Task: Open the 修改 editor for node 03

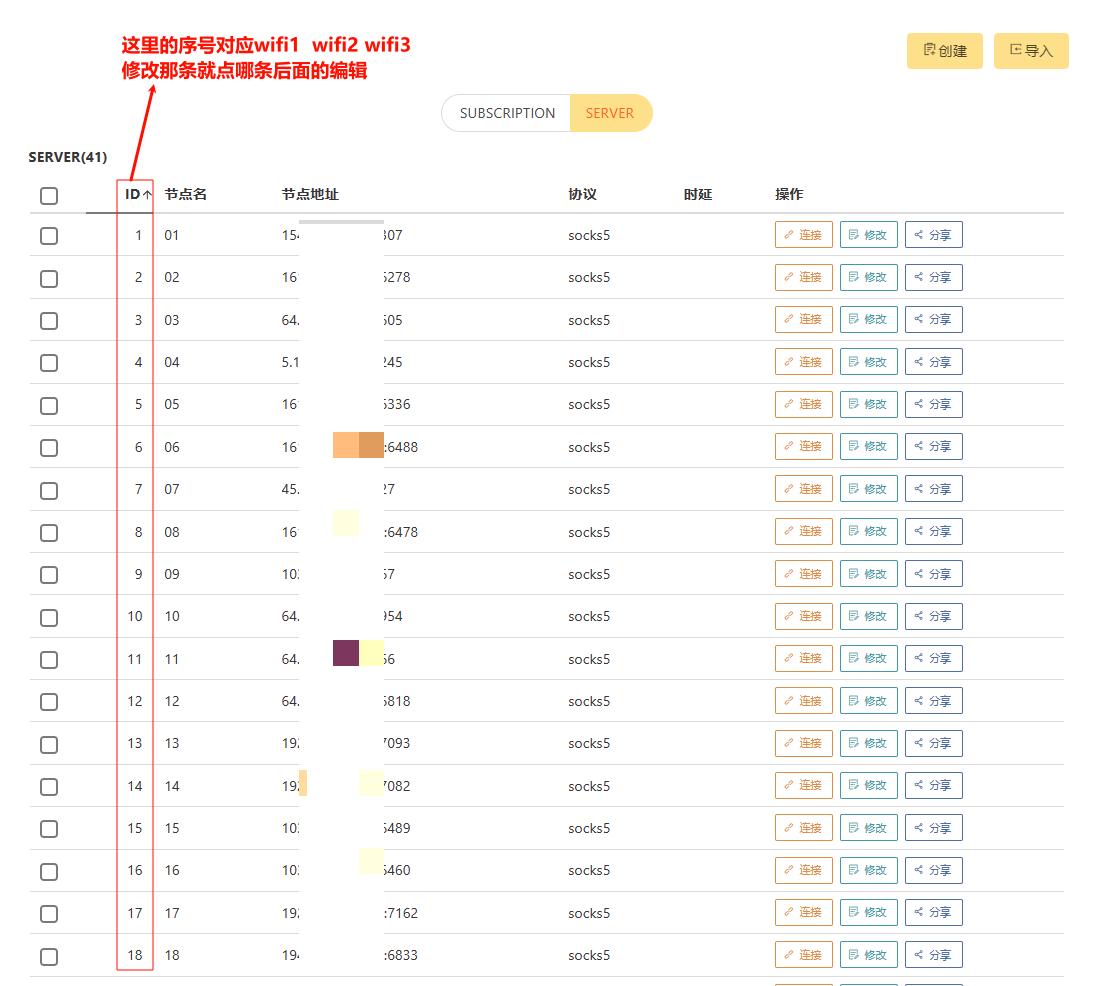Action: point(868,319)
